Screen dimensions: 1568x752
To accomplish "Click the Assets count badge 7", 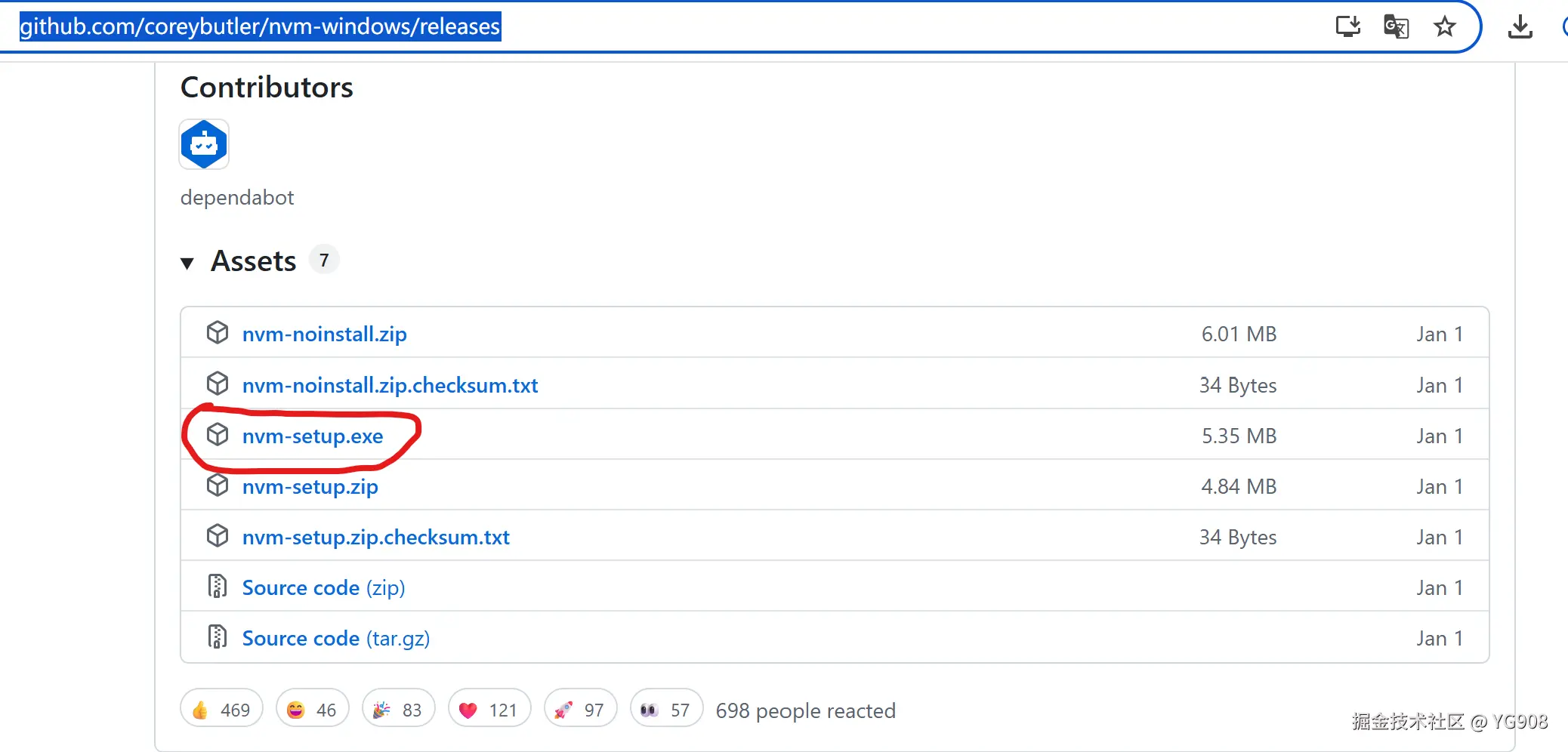I will (324, 260).
